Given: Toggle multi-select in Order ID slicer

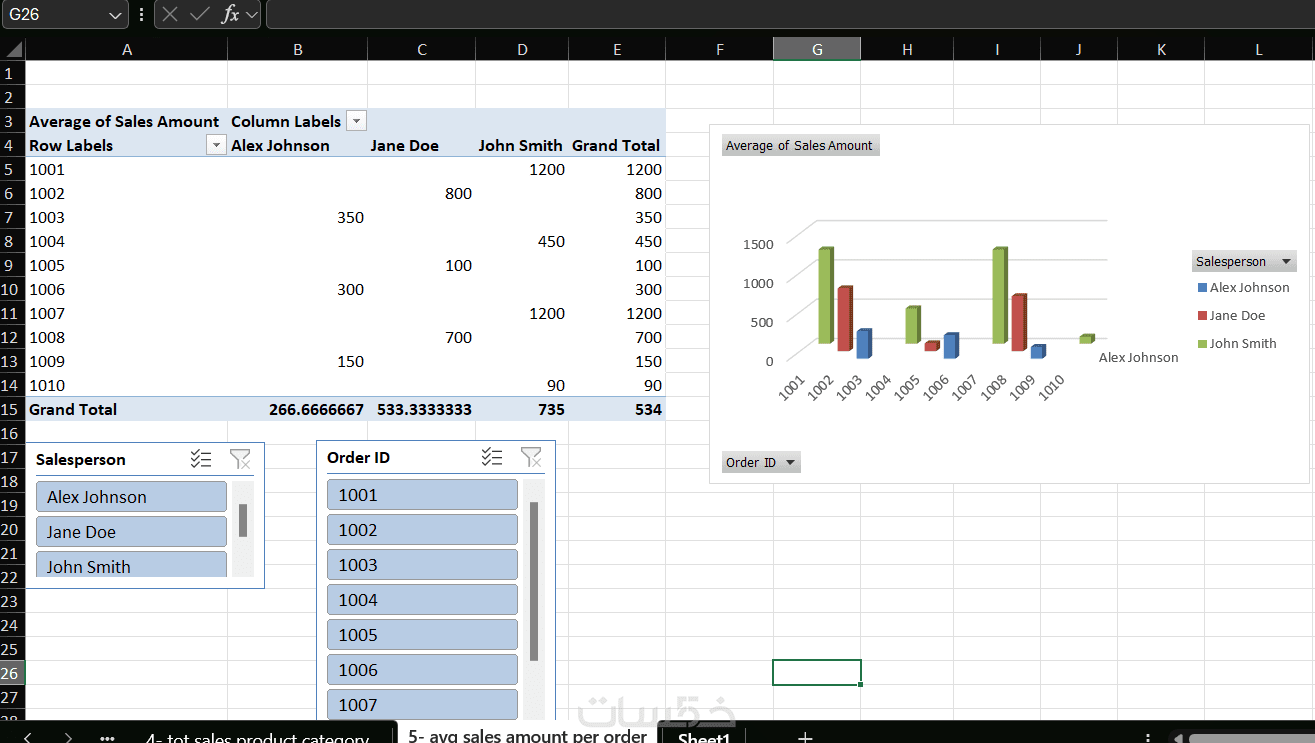Looking at the screenshot, I should point(492,457).
